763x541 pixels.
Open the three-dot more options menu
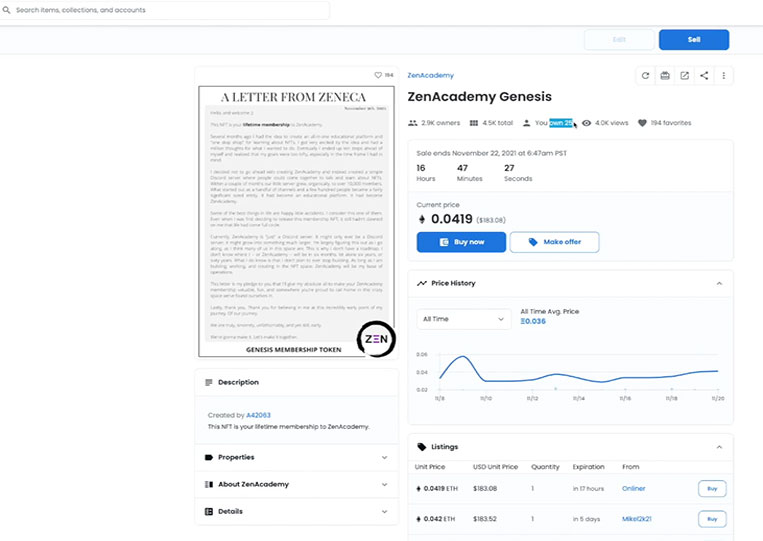(x=724, y=75)
